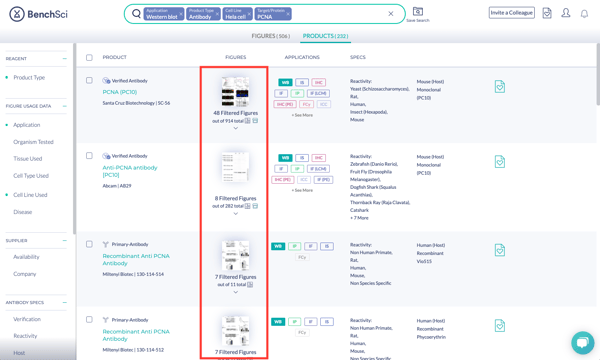Open the chat support bubble

pos(582,342)
